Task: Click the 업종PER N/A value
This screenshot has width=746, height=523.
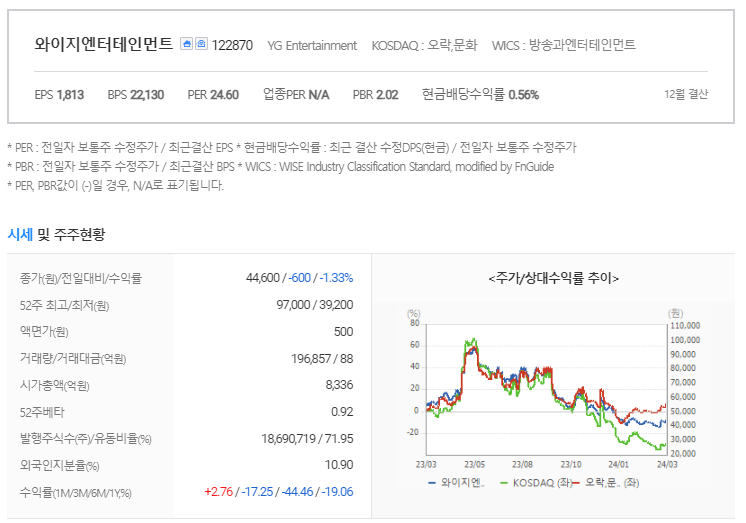Action: [296, 95]
